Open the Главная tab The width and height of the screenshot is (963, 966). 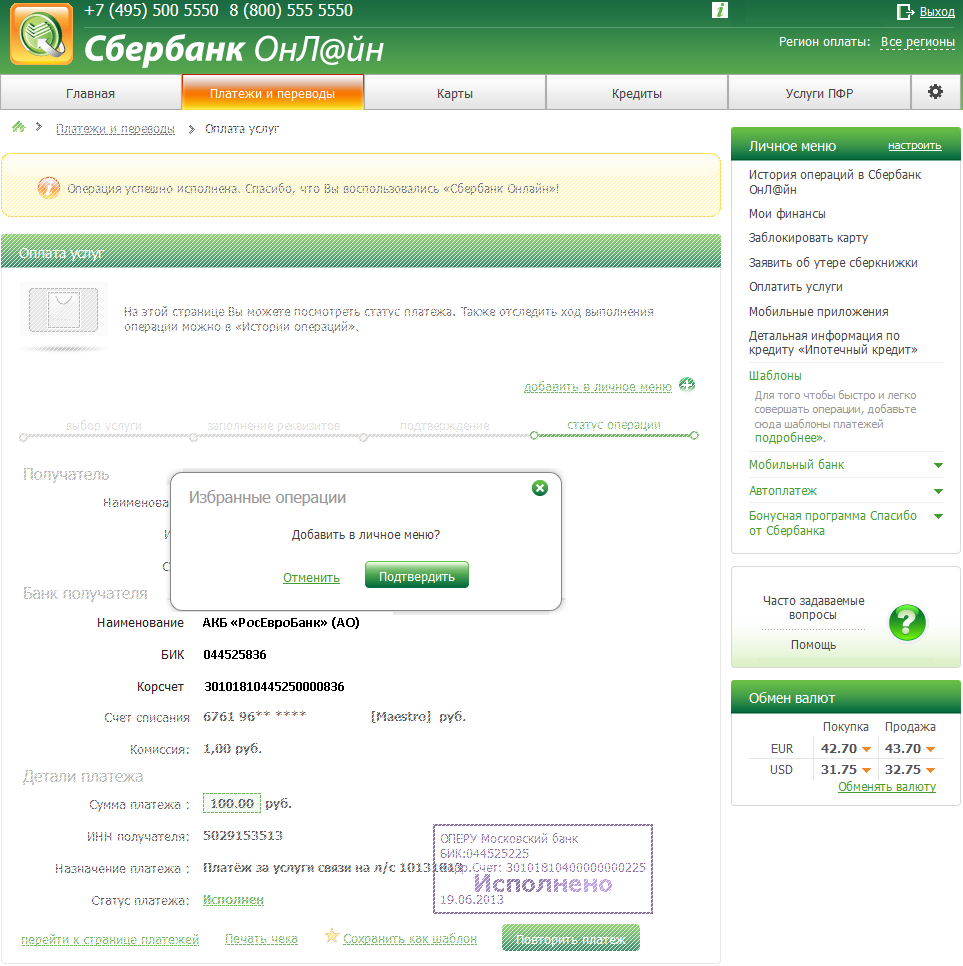tap(91, 93)
